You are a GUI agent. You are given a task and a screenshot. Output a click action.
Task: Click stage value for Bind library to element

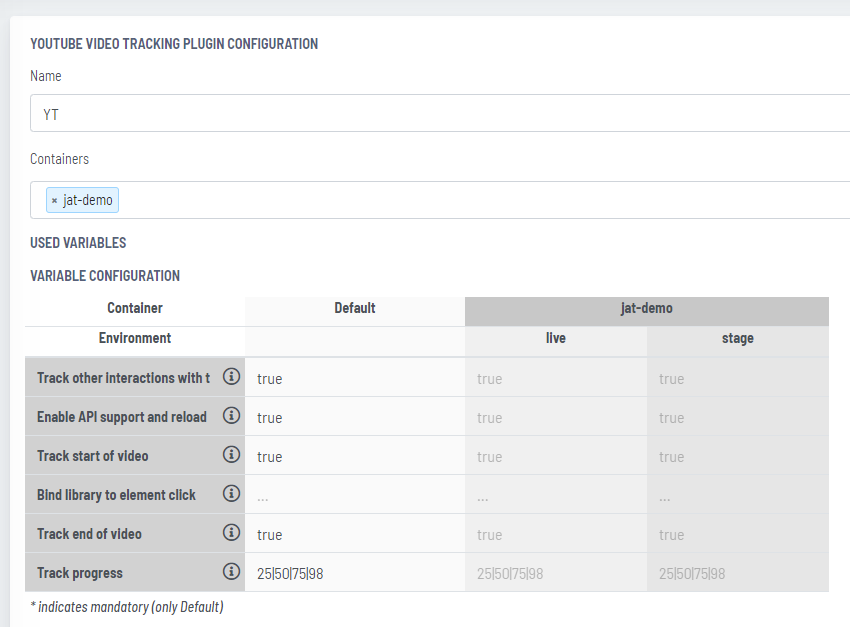738,495
